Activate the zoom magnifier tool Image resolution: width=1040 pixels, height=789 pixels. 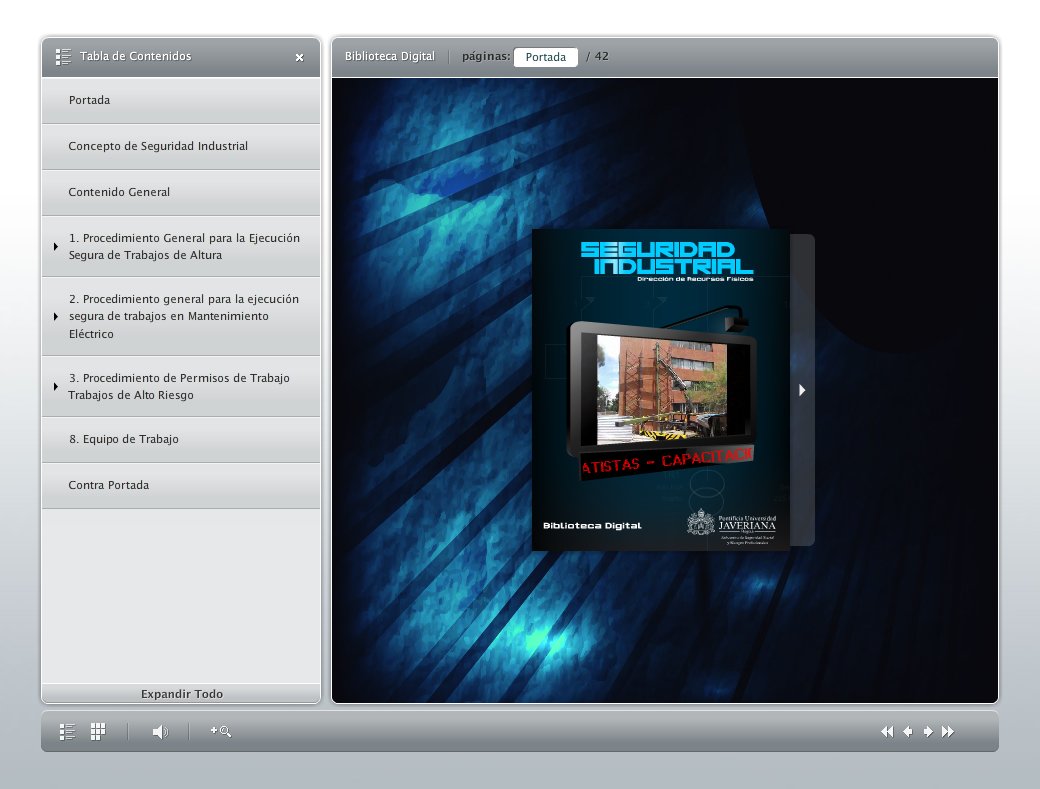click(221, 732)
